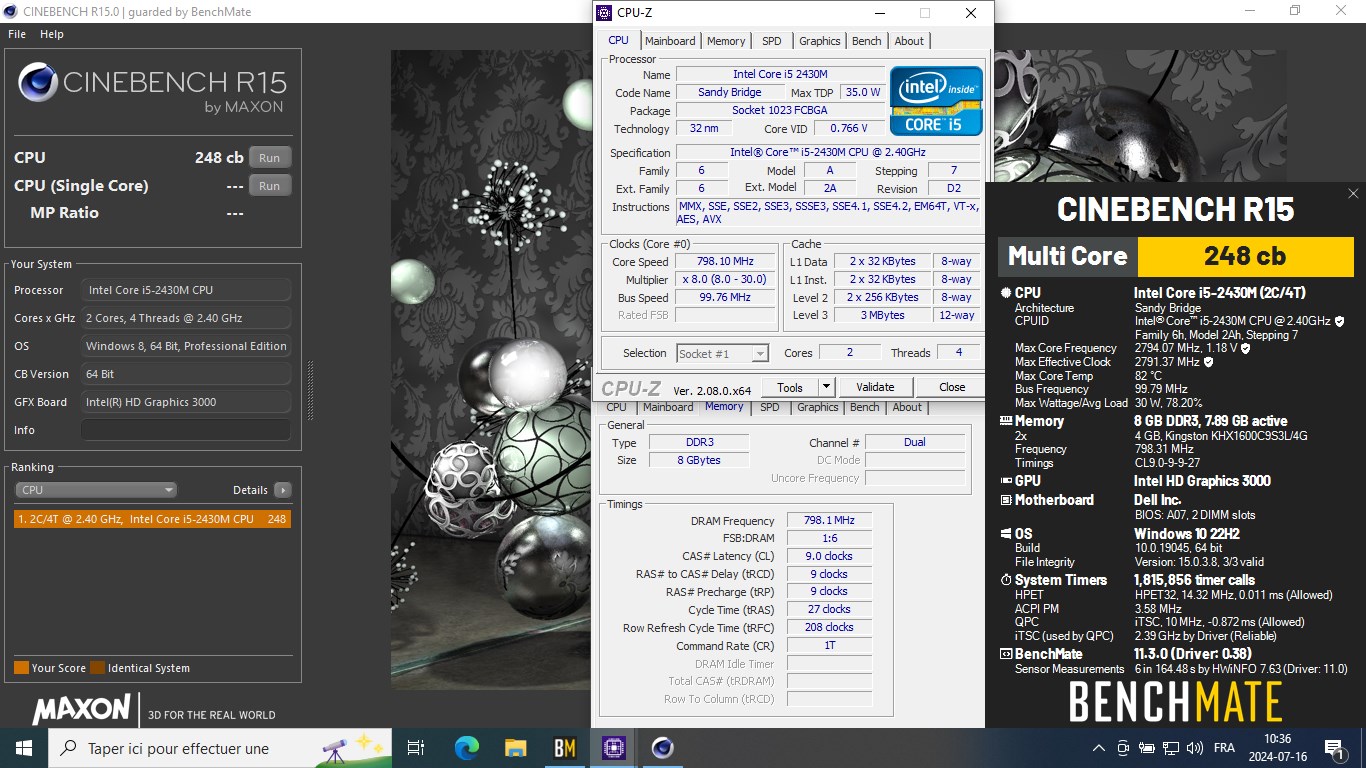Click the Cinebench render preview image
This screenshot has height=768, width=1366.
490,370
